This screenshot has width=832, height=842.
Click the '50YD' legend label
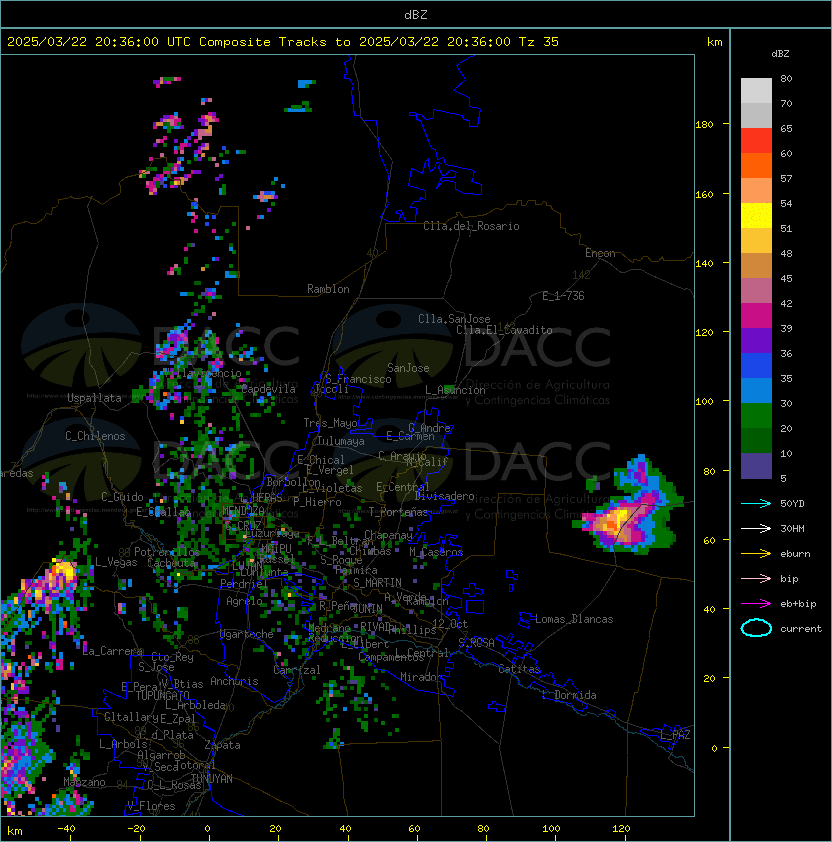point(792,504)
